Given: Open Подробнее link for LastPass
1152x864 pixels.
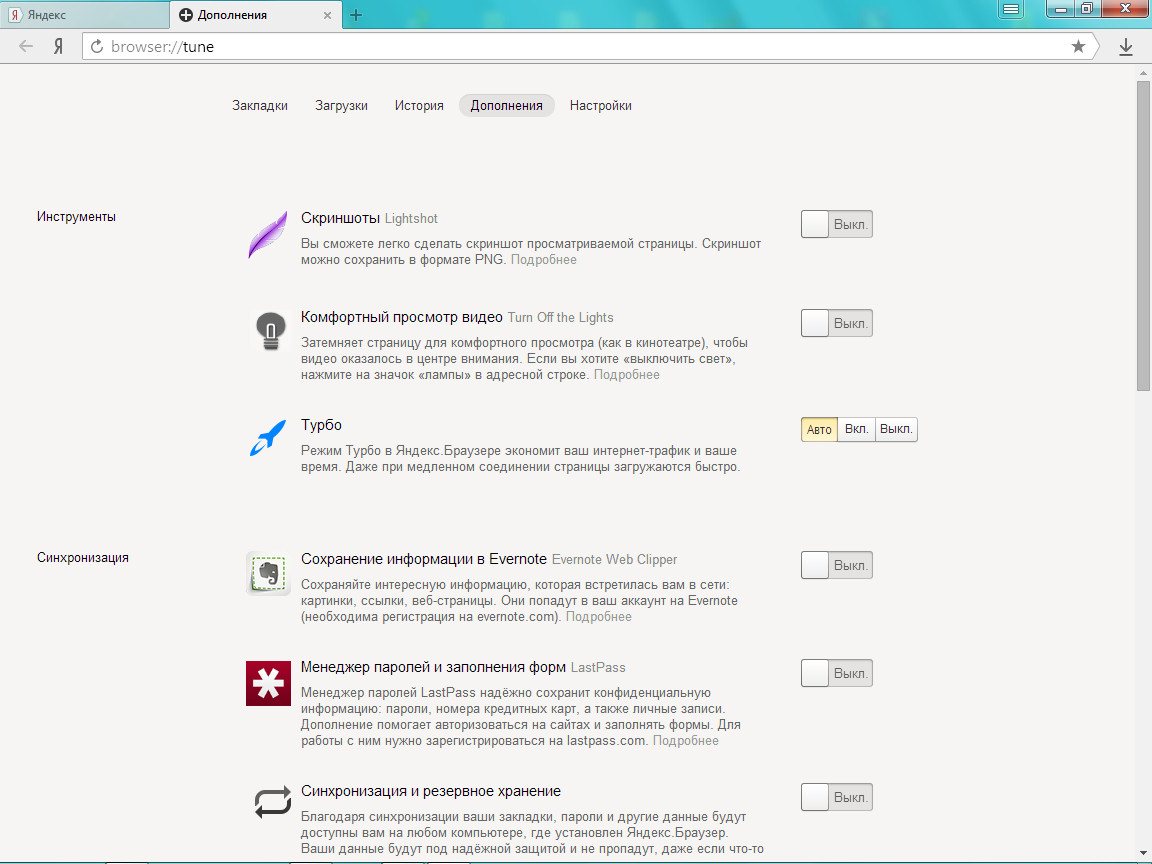Looking at the screenshot, I should click(685, 741).
